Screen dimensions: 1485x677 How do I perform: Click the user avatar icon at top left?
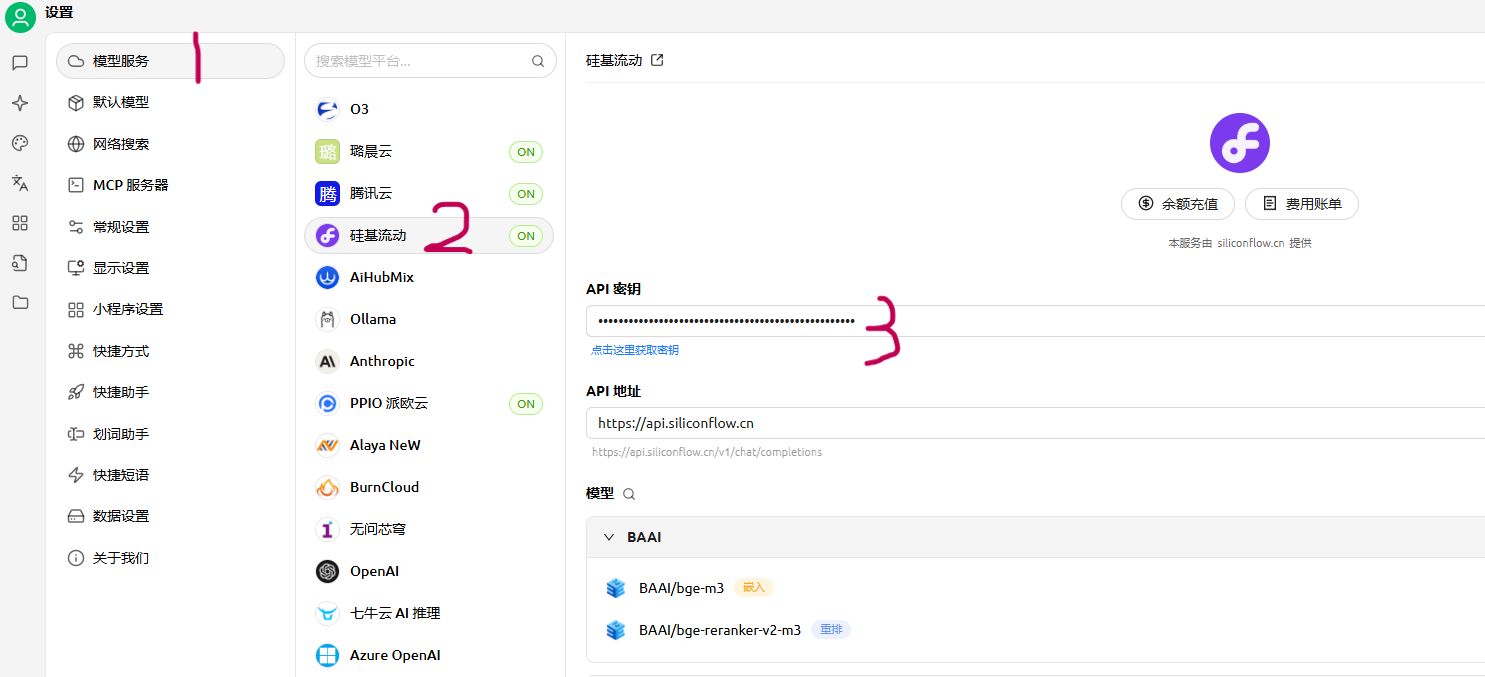[20, 17]
